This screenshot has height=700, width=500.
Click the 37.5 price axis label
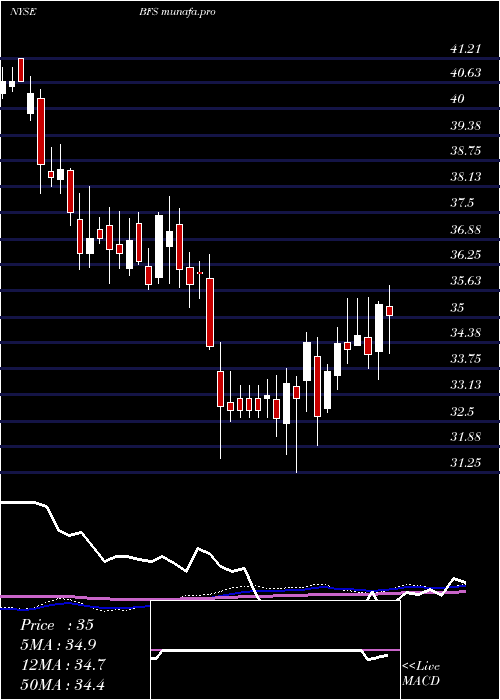coord(462,203)
